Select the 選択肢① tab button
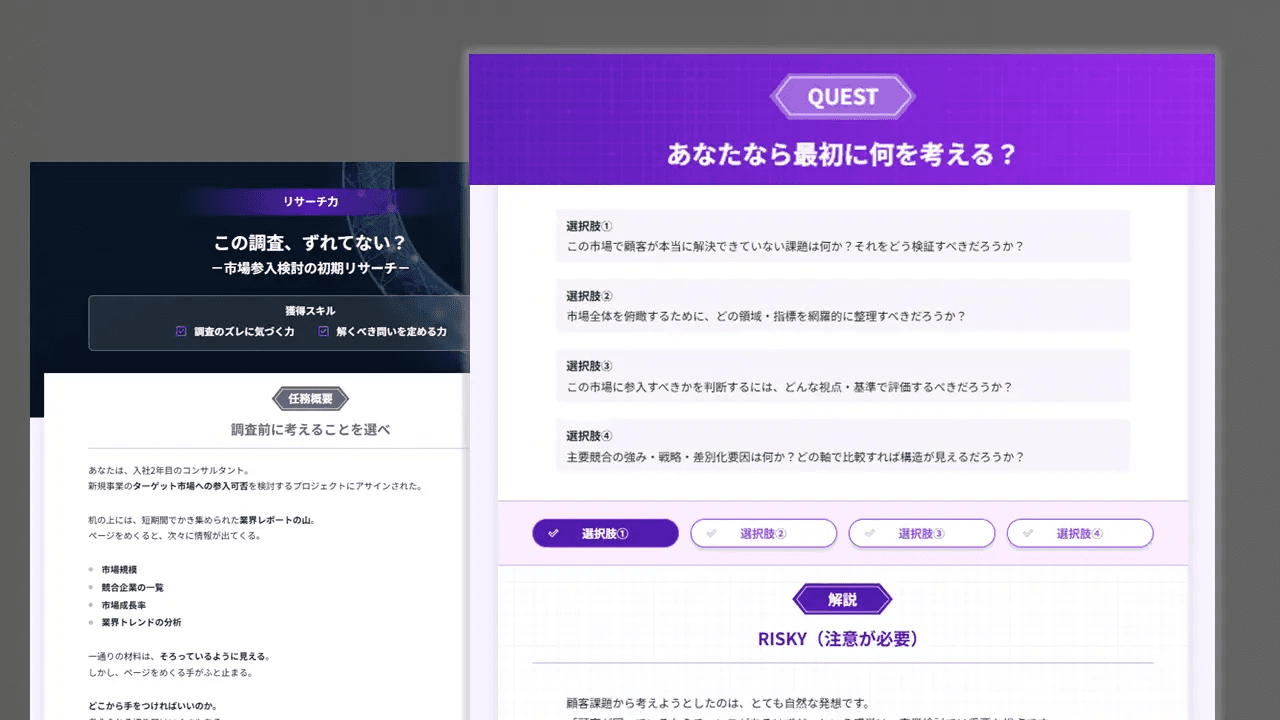1280x720 pixels. click(x=605, y=533)
